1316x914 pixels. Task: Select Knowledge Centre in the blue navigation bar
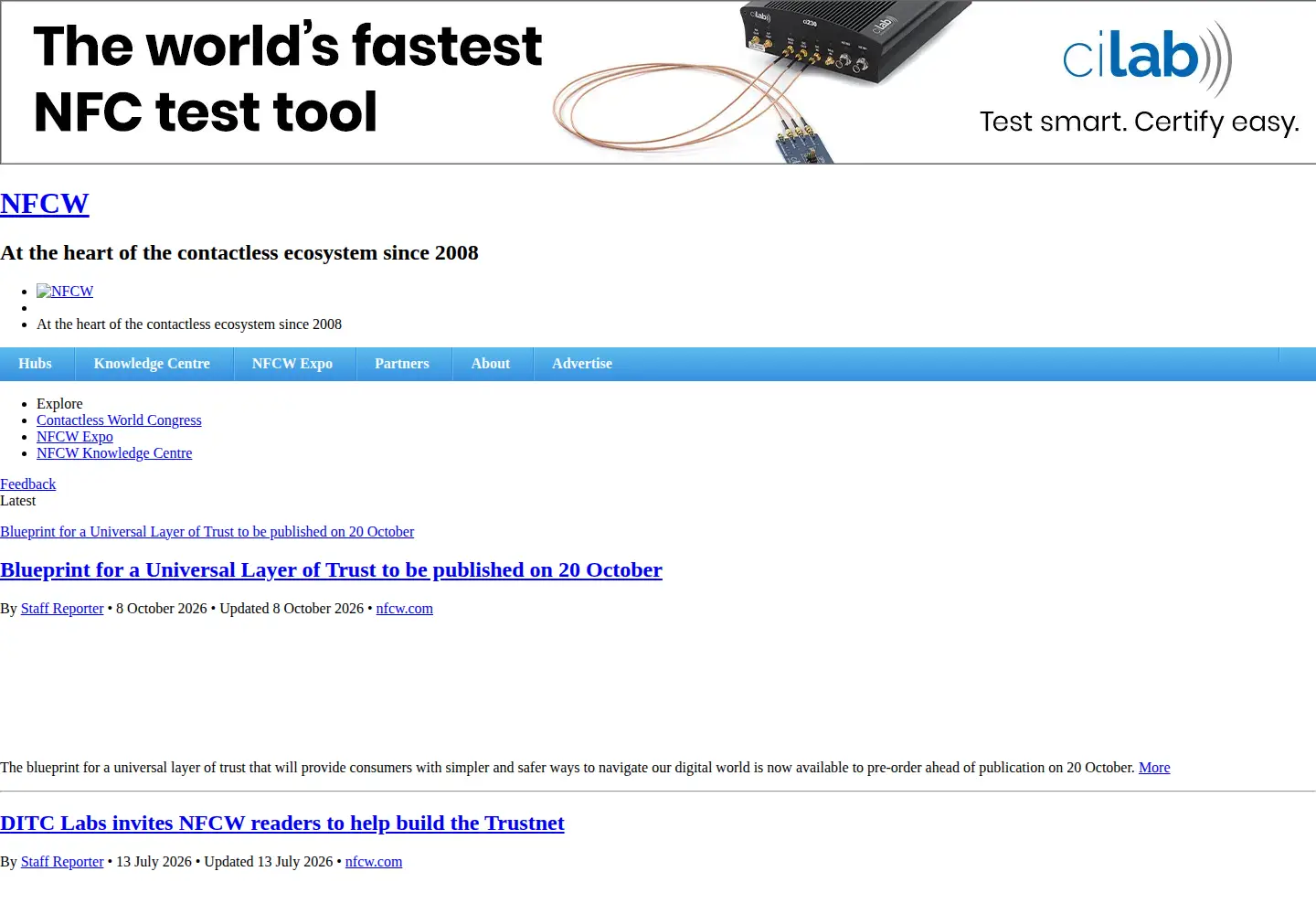click(152, 364)
